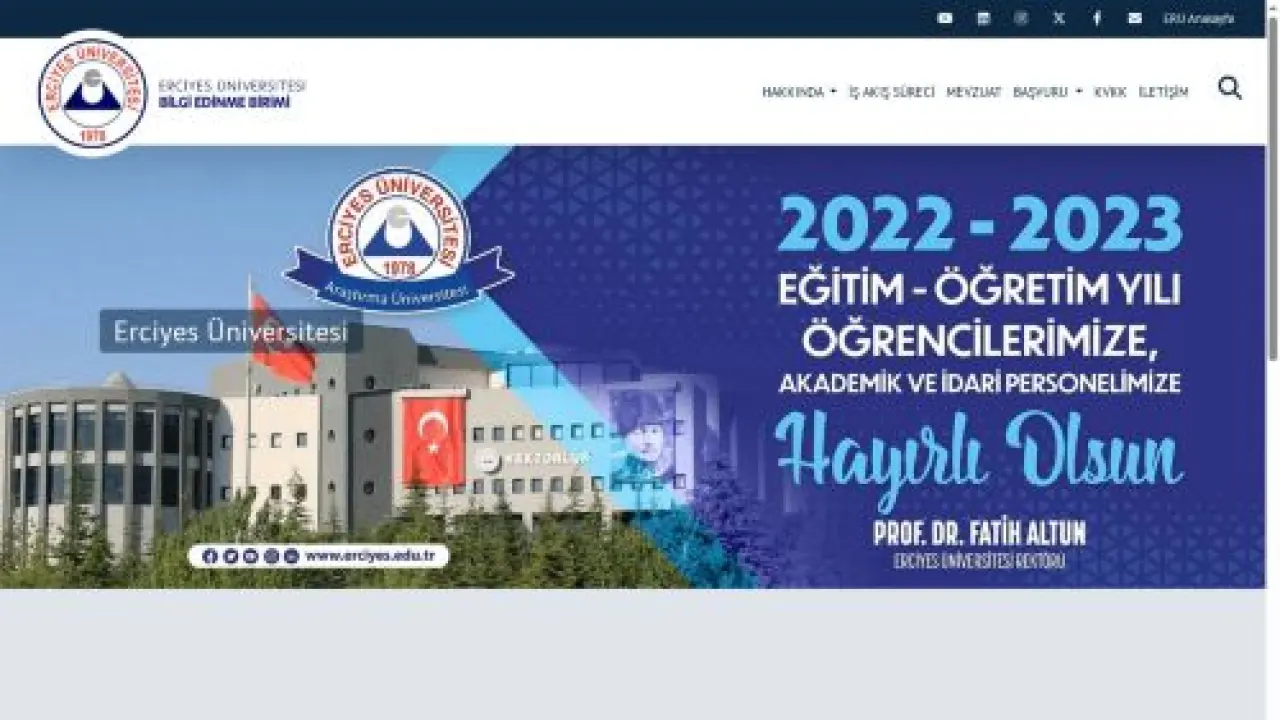
Task: Open the Facebook icon in top bar
Action: (1097, 18)
